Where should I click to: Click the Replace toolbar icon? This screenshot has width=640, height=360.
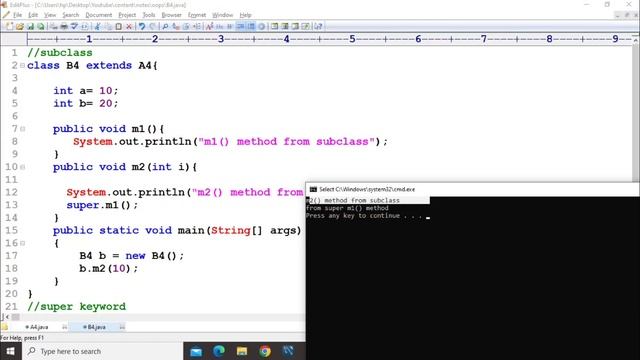[176, 27]
